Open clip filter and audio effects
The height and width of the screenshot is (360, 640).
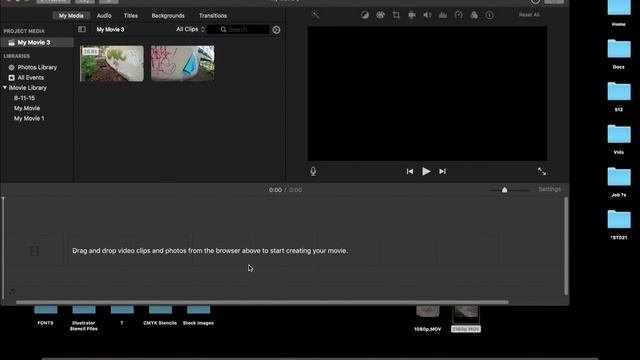tap(474, 15)
